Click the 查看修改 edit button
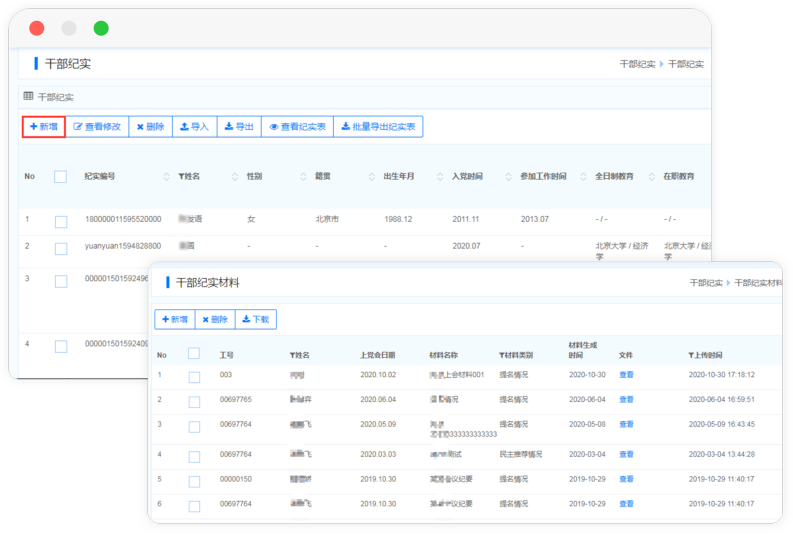This screenshot has width=793, height=534. (x=97, y=127)
